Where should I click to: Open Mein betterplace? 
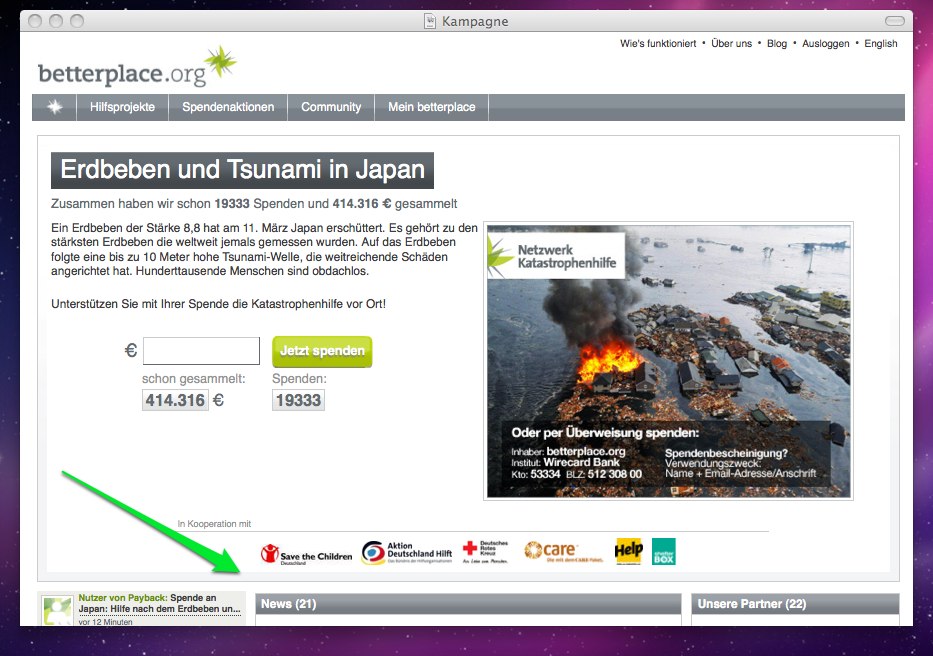pos(430,106)
